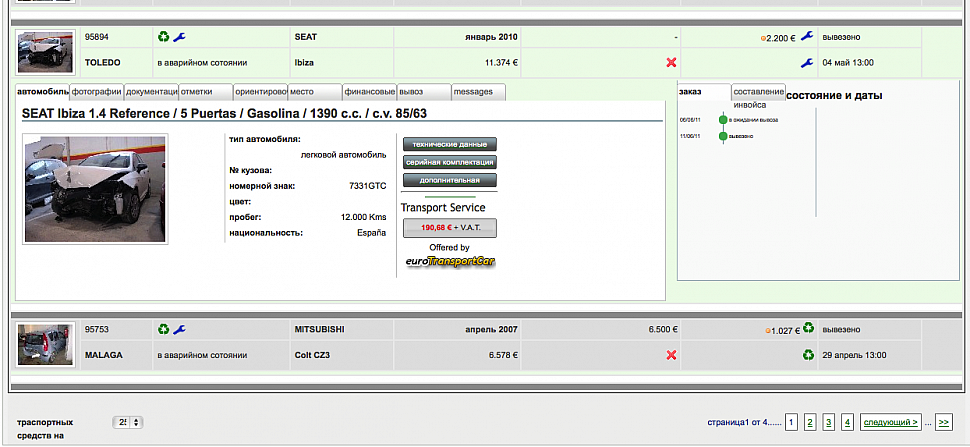The width and height of the screenshot is (970, 447).
Task: Click the wrench icon beside 04 май 13:00
Action: coord(807,62)
